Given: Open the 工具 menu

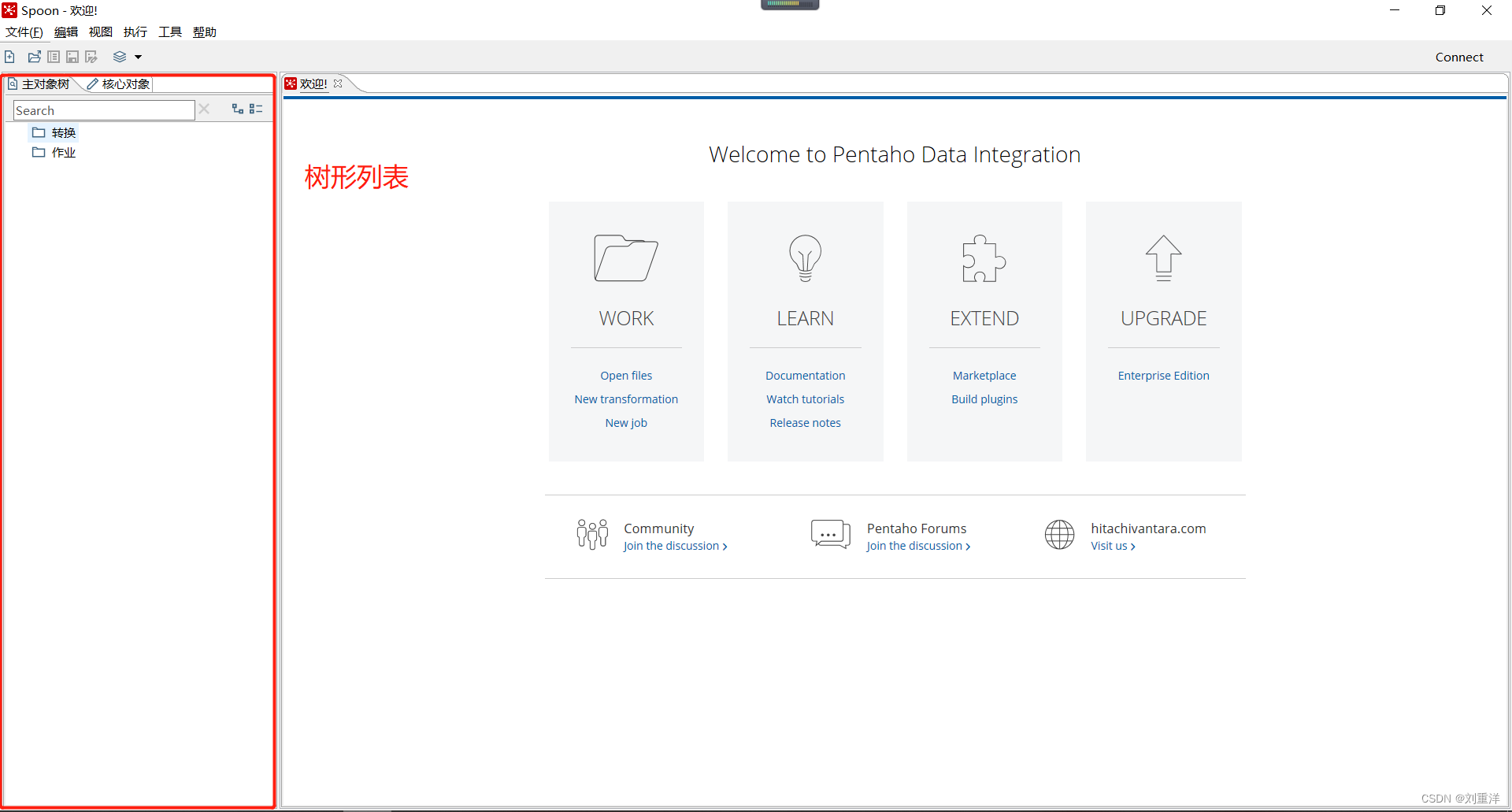Looking at the screenshot, I should click(170, 32).
